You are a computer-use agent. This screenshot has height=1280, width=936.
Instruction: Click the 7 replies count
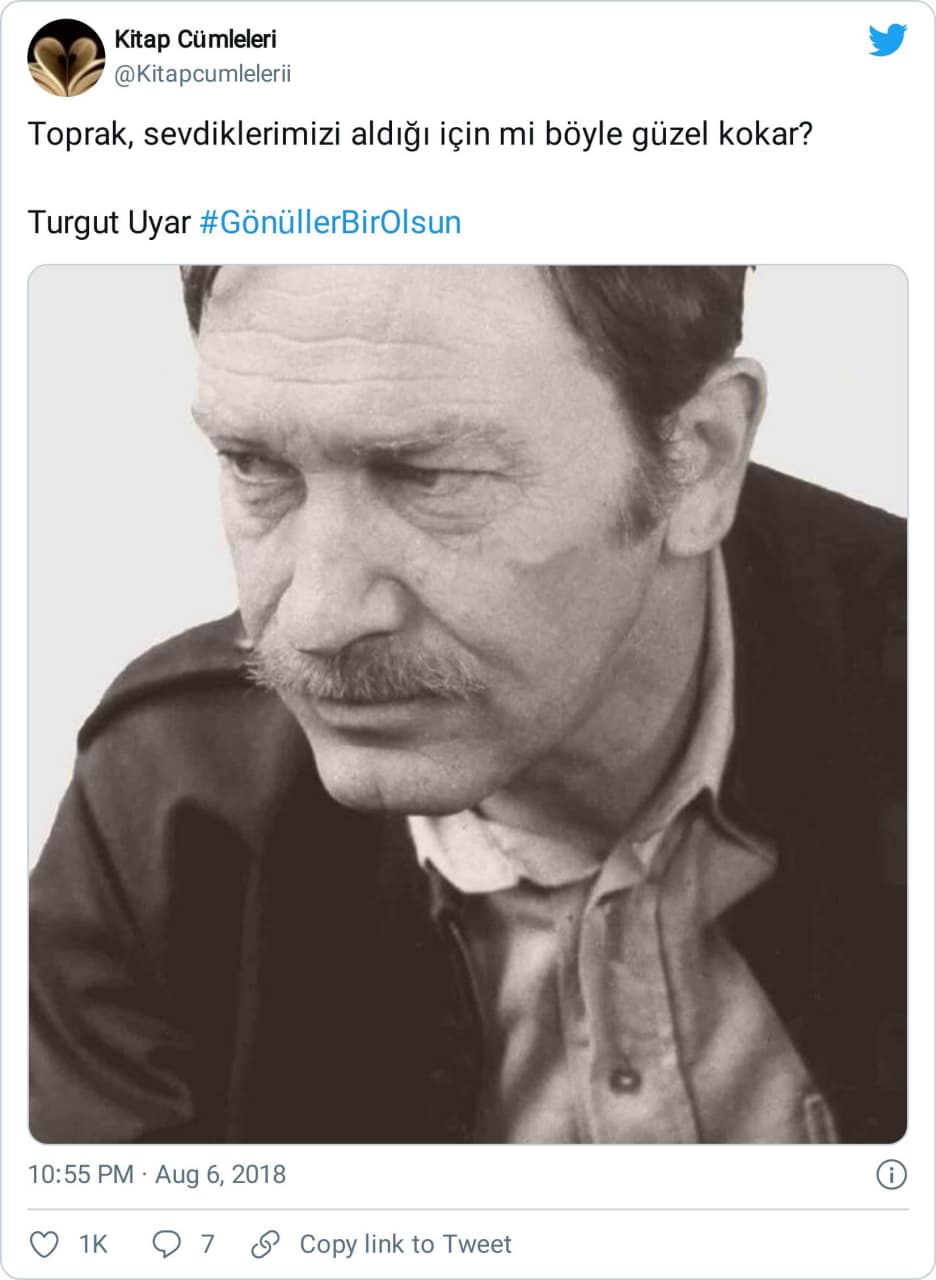click(207, 1244)
